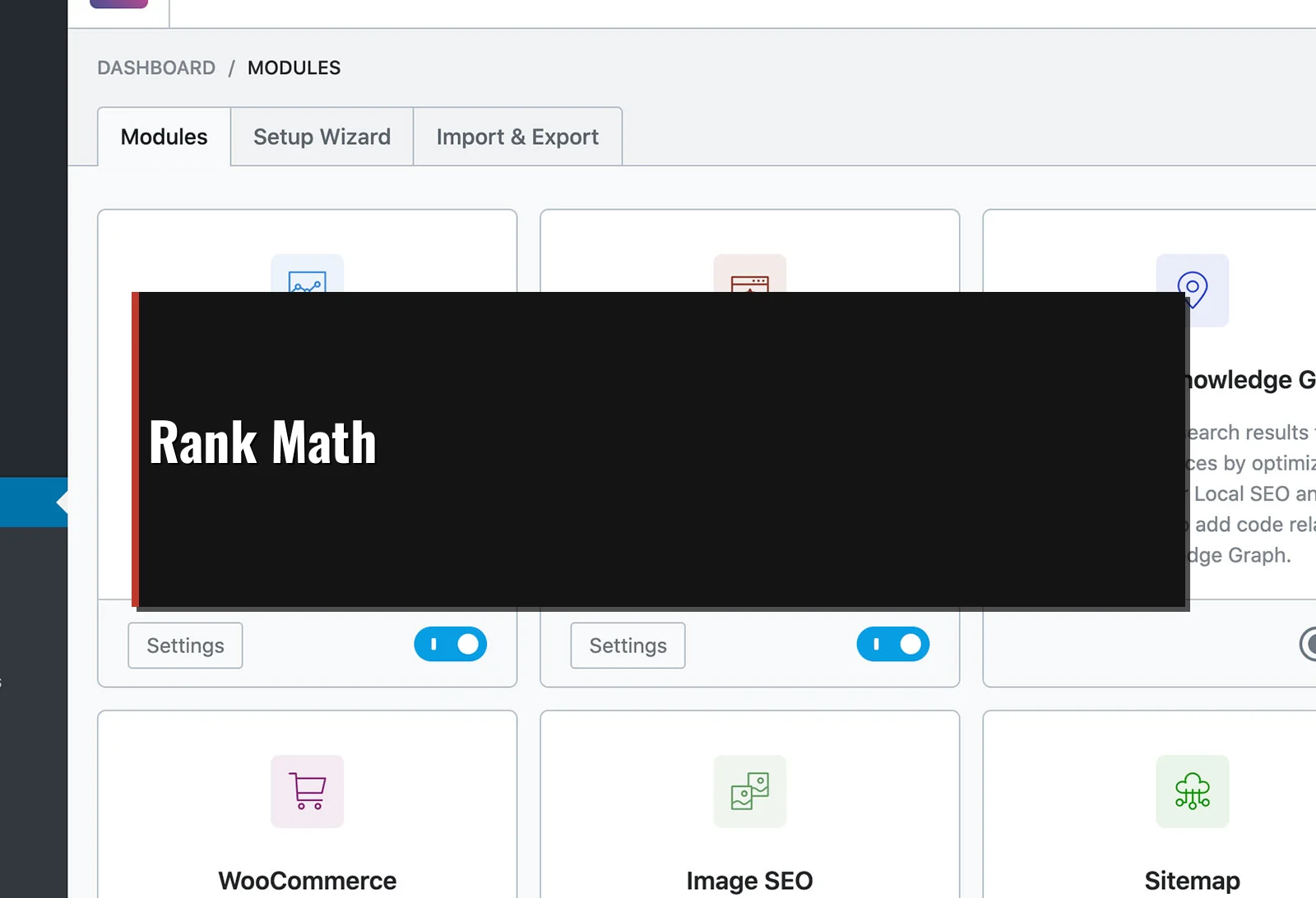The width and height of the screenshot is (1316, 898).
Task: Disable the module toggle in leftmost card
Action: pyautogui.click(x=450, y=645)
